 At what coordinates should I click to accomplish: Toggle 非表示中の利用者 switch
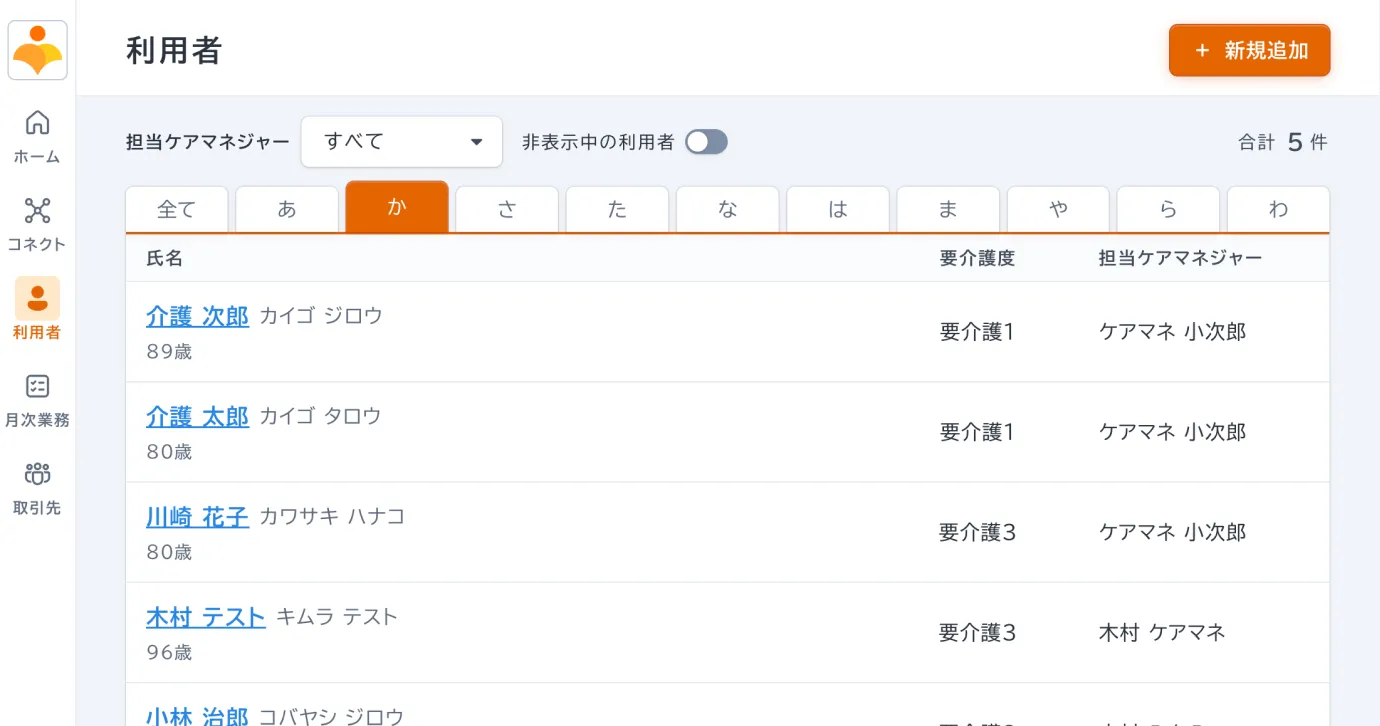point(706,142)
